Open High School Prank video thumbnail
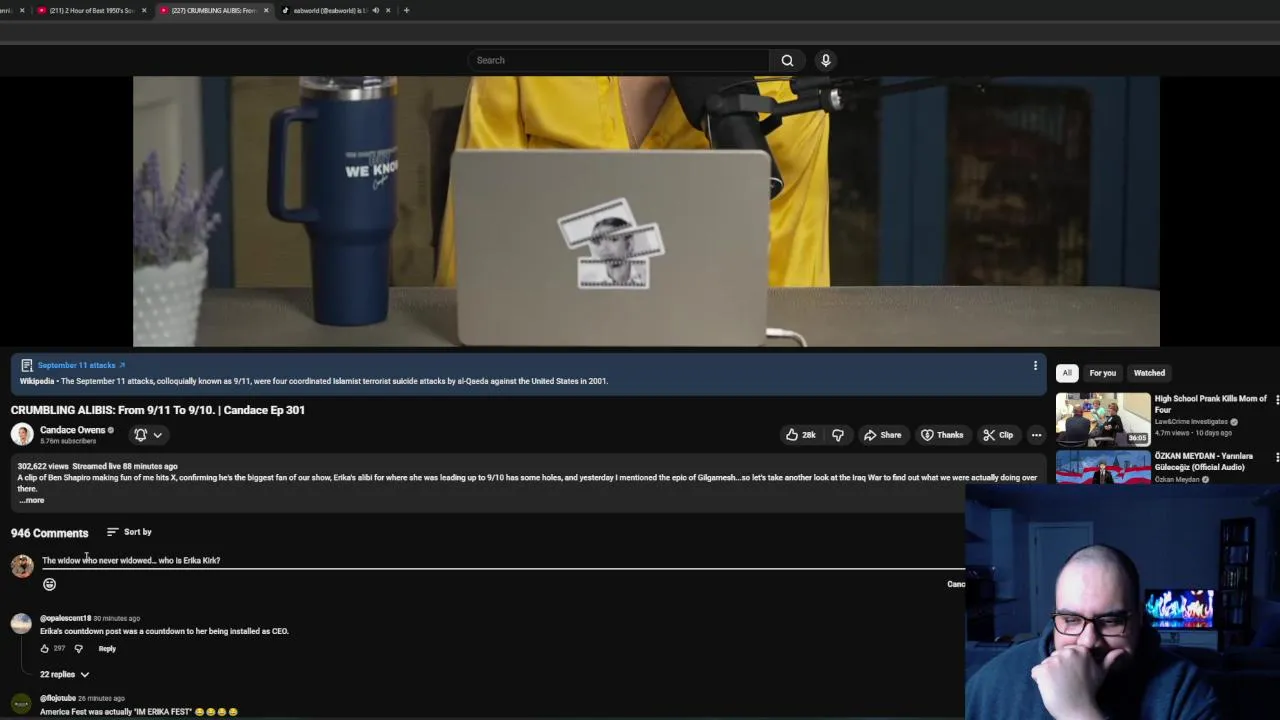This screenshot has height=720, width=1280. pyautogui.click(x=1103, y=419)
